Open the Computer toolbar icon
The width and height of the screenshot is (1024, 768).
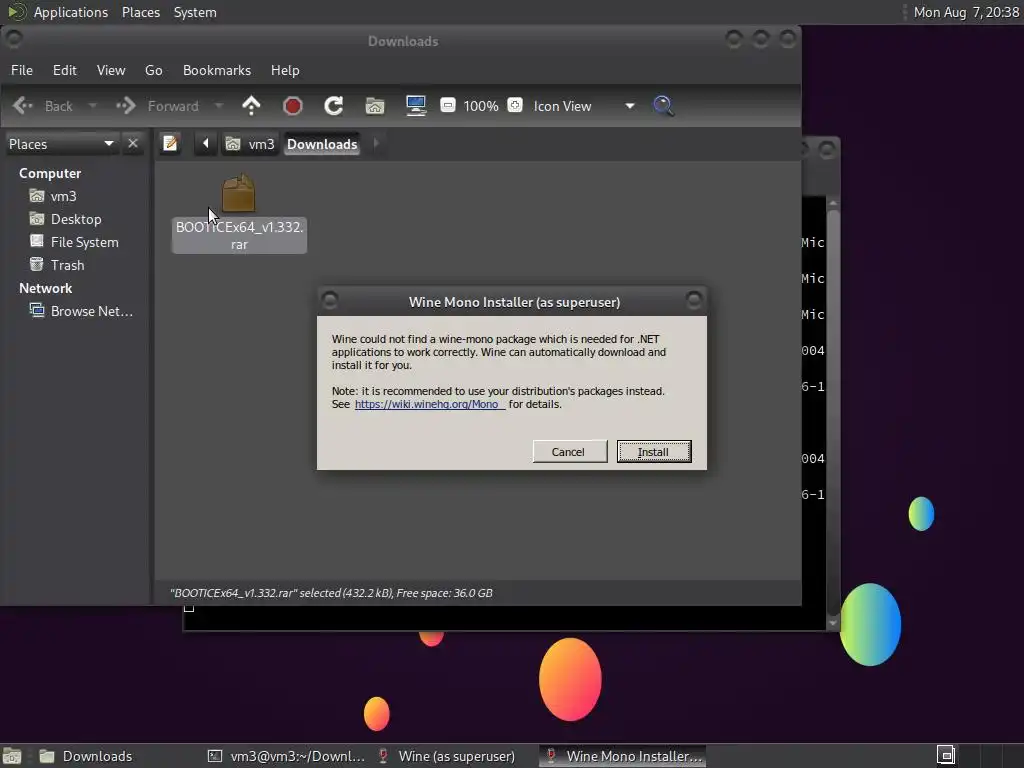click(416, 106)
